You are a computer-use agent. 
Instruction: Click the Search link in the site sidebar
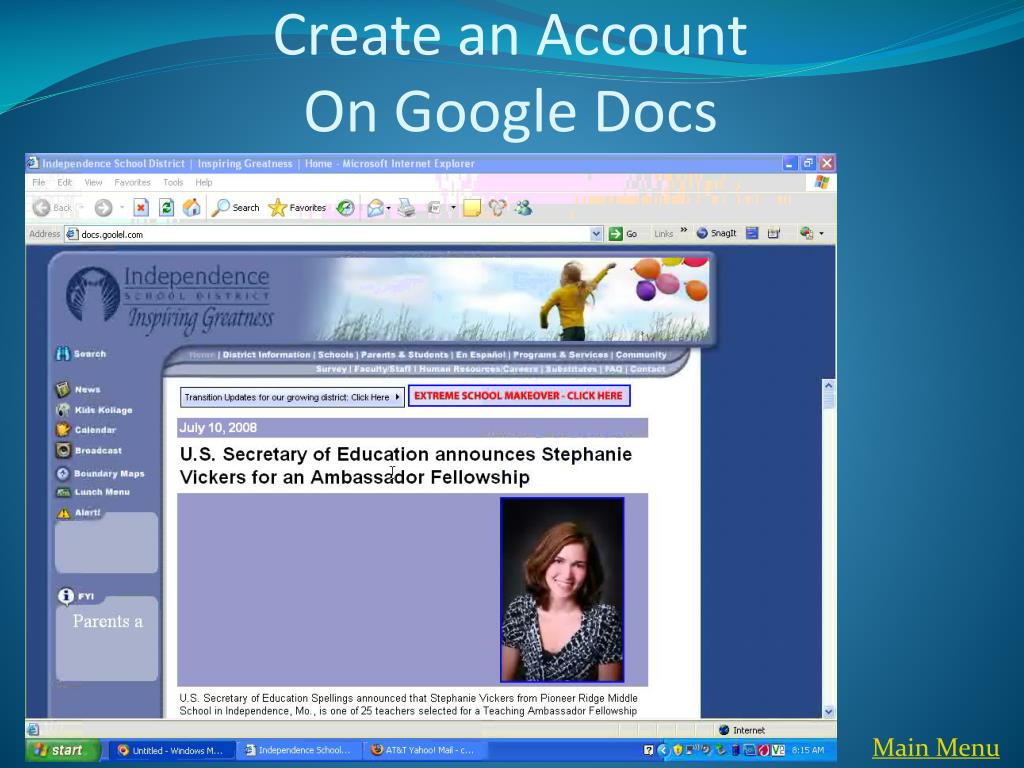81,354
